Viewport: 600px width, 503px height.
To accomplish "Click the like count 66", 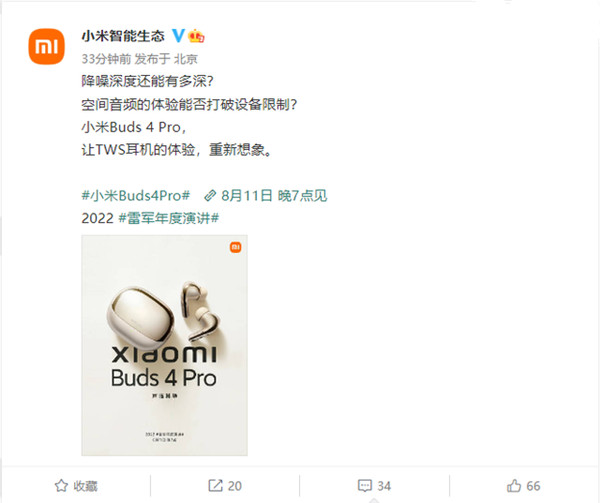I will (533, 486).
